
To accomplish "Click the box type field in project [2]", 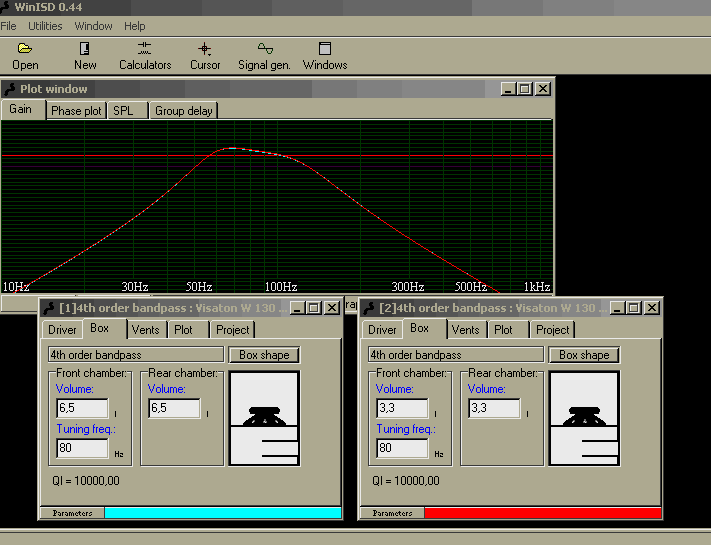I will click(456, 355).
